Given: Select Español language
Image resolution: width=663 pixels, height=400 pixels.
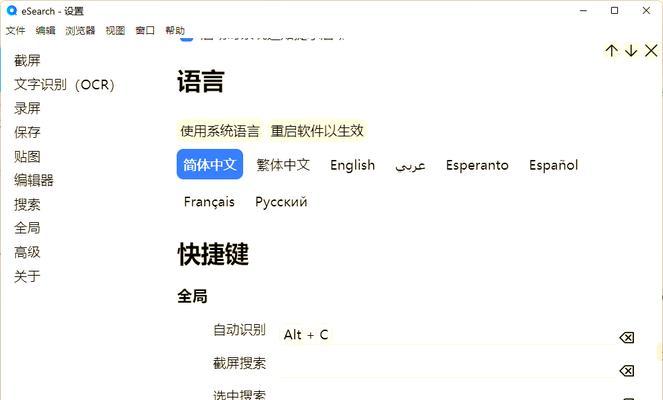Looking at the screenshot, I should click(x=553, y=164).
